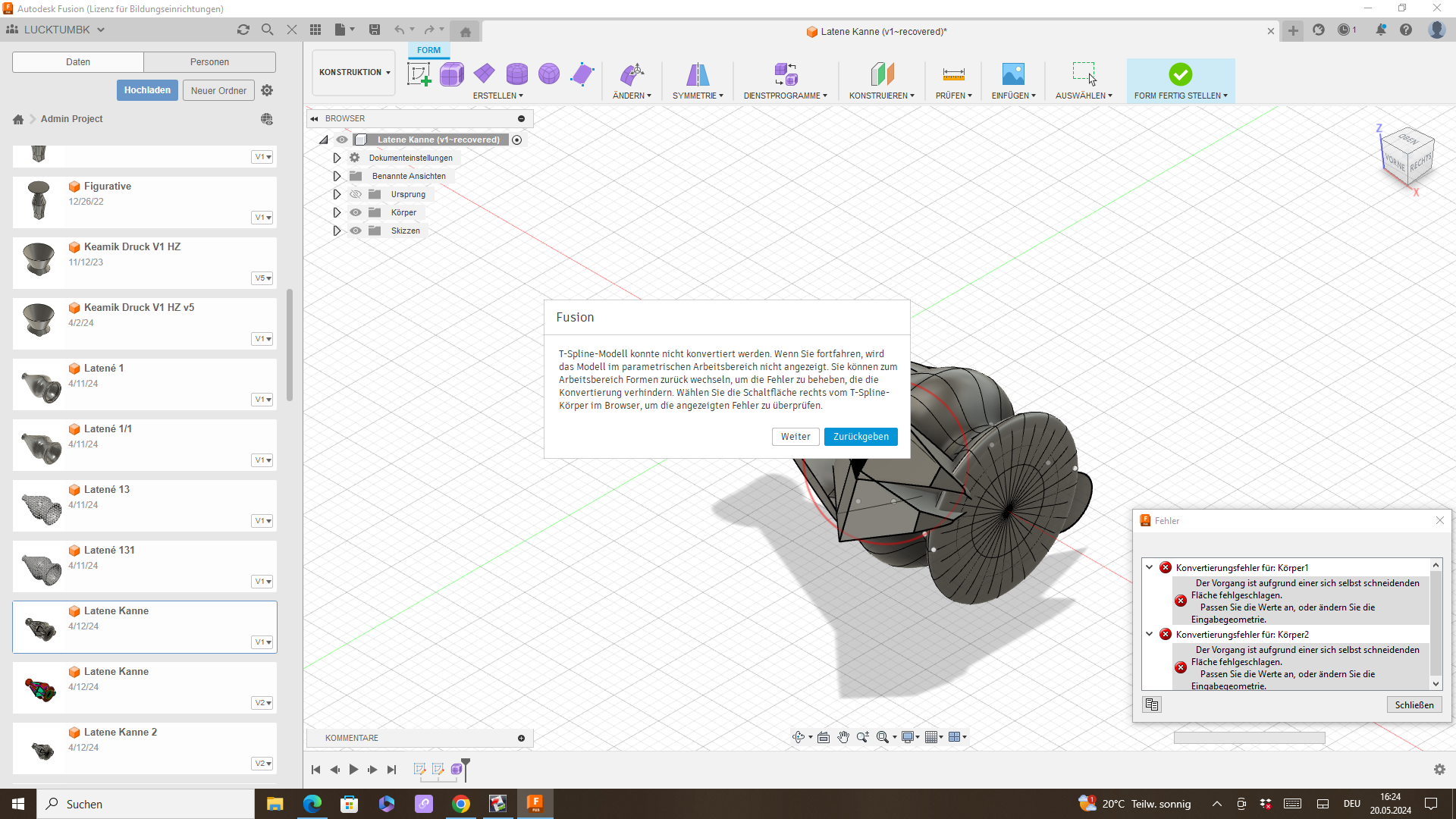Select the Box primitive tool
The width and height of the screenshot is (1456, 819).
click(452, 74)
